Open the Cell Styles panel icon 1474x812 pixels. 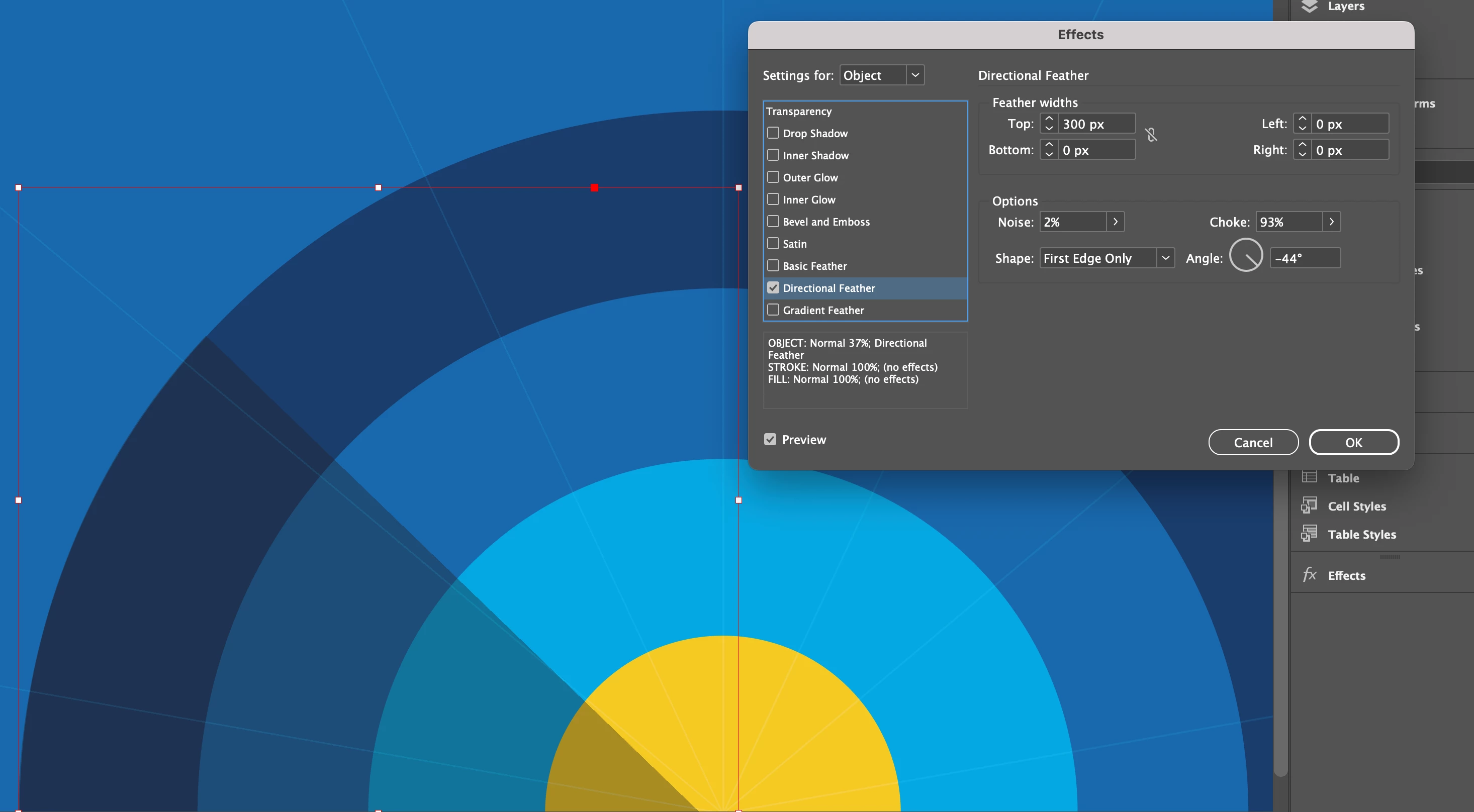pos(1309,505)
